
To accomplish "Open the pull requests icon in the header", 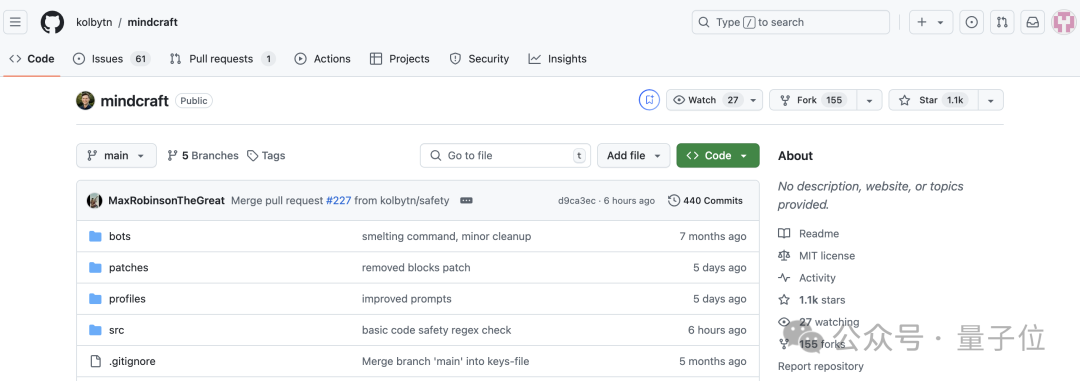I will point(1002,22).
